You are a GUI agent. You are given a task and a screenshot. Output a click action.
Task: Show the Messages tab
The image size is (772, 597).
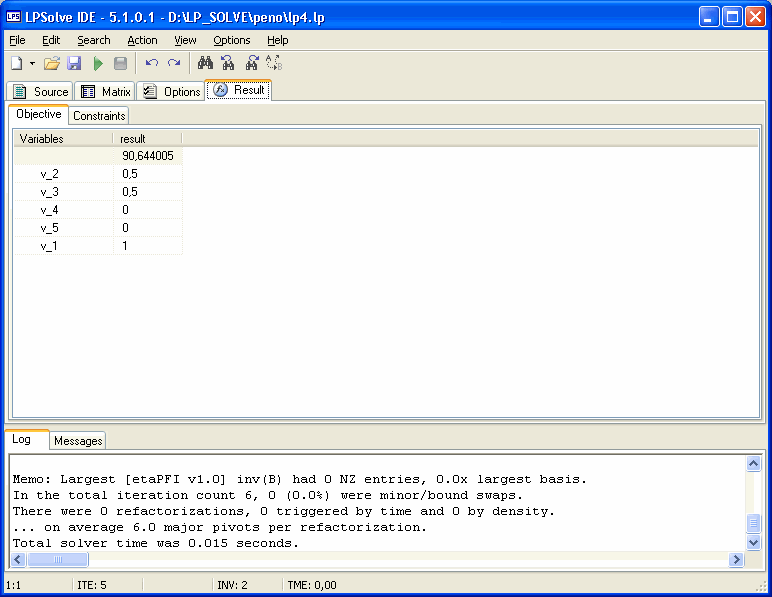click(78, 441)
